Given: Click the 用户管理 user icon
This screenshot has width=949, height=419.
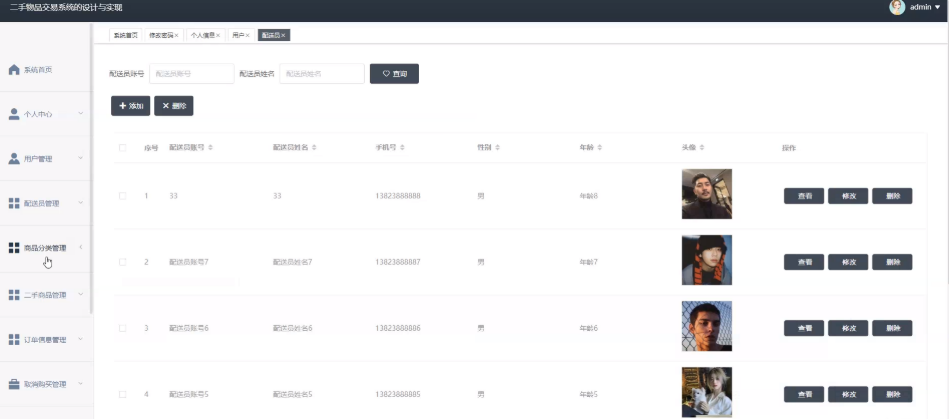Looking at the screenshot, I should [14, 159].
